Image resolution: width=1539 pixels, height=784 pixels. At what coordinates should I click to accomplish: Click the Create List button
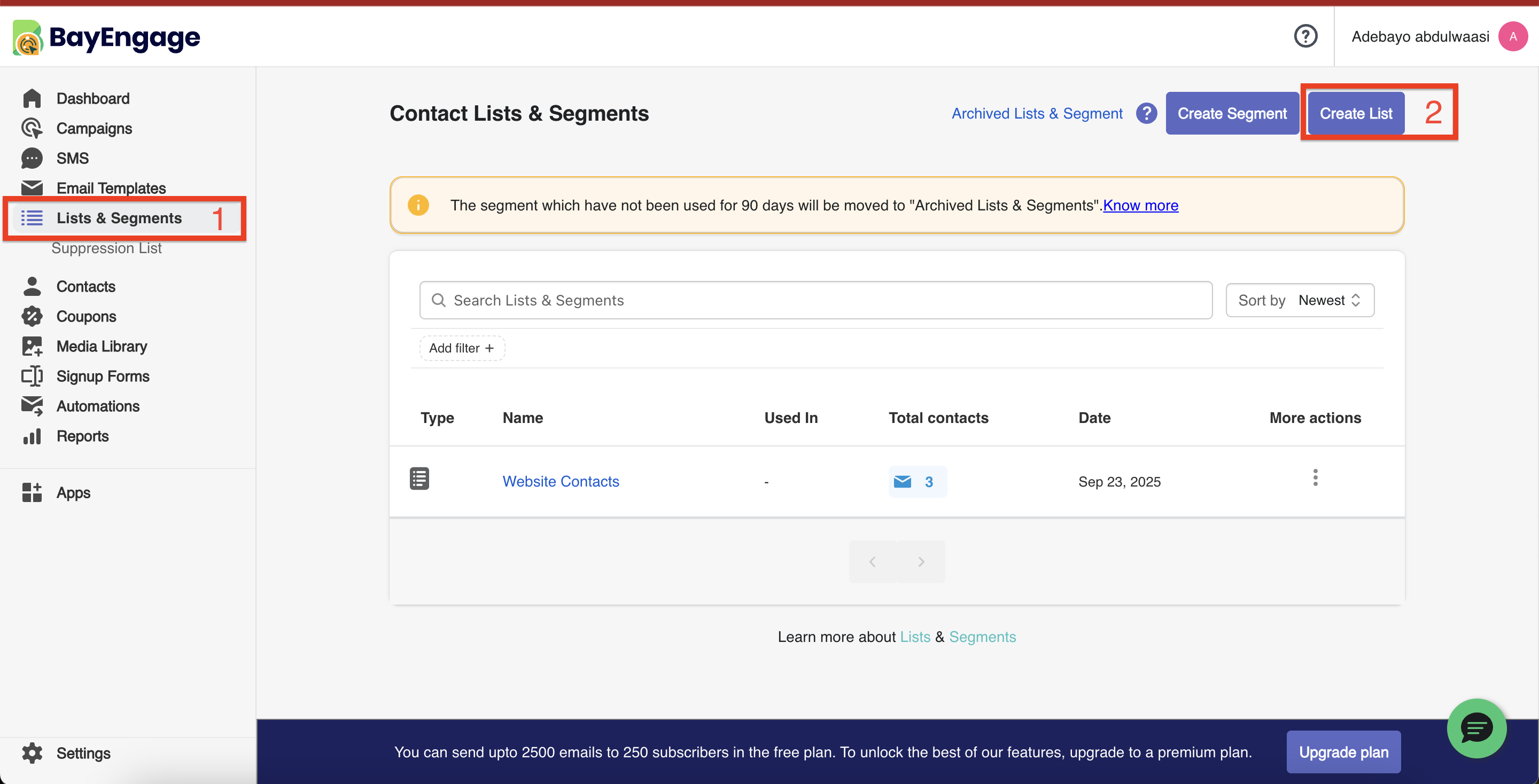click(1356, 113)
